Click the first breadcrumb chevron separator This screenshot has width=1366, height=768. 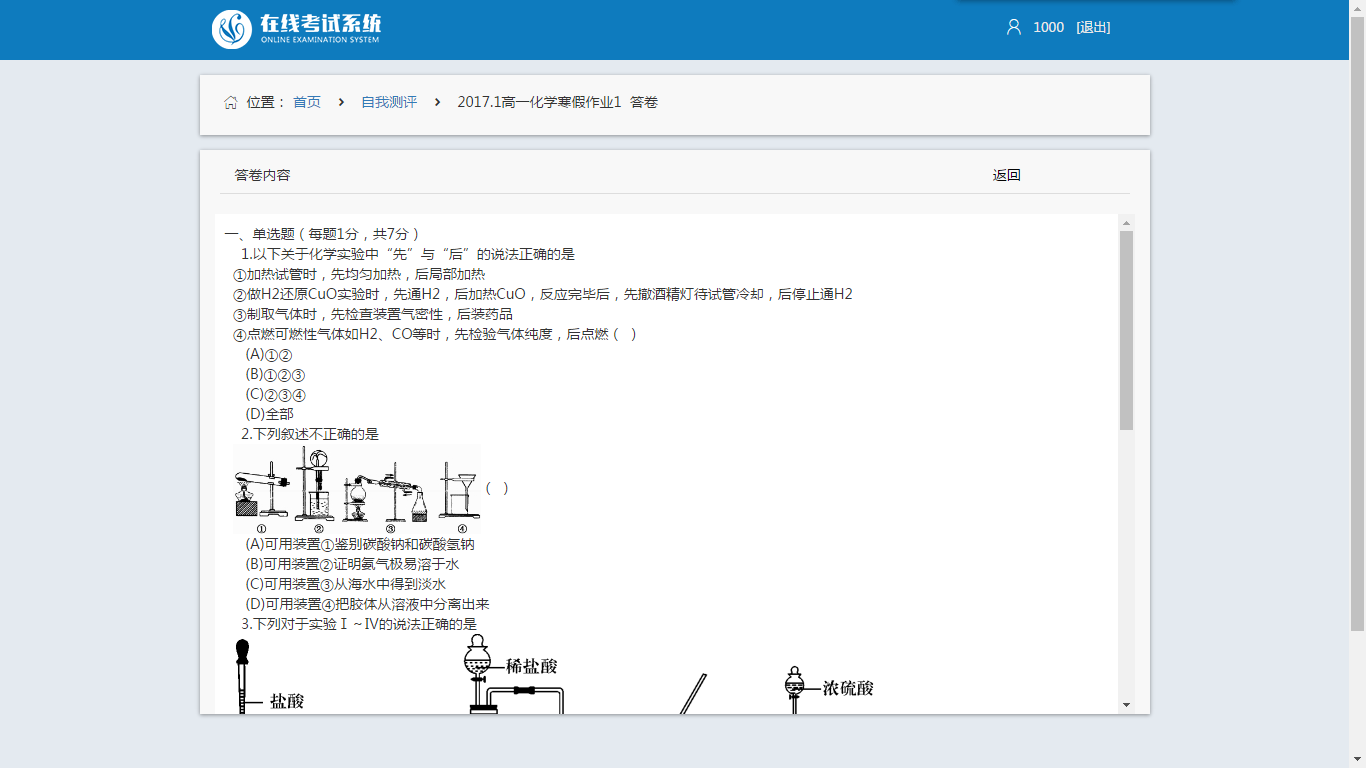pos(341,102)
